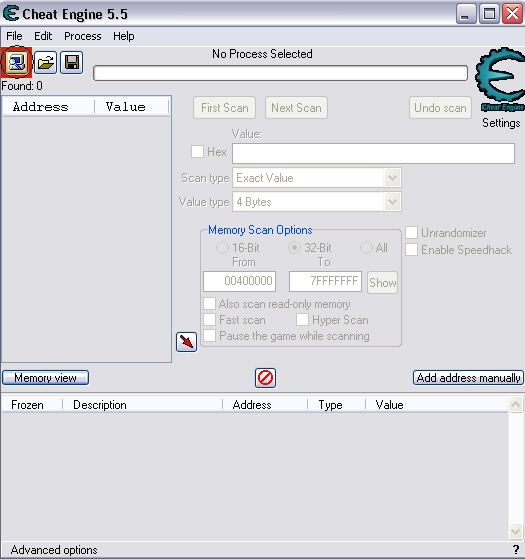Click the Next Scan button

pos(296,108)
